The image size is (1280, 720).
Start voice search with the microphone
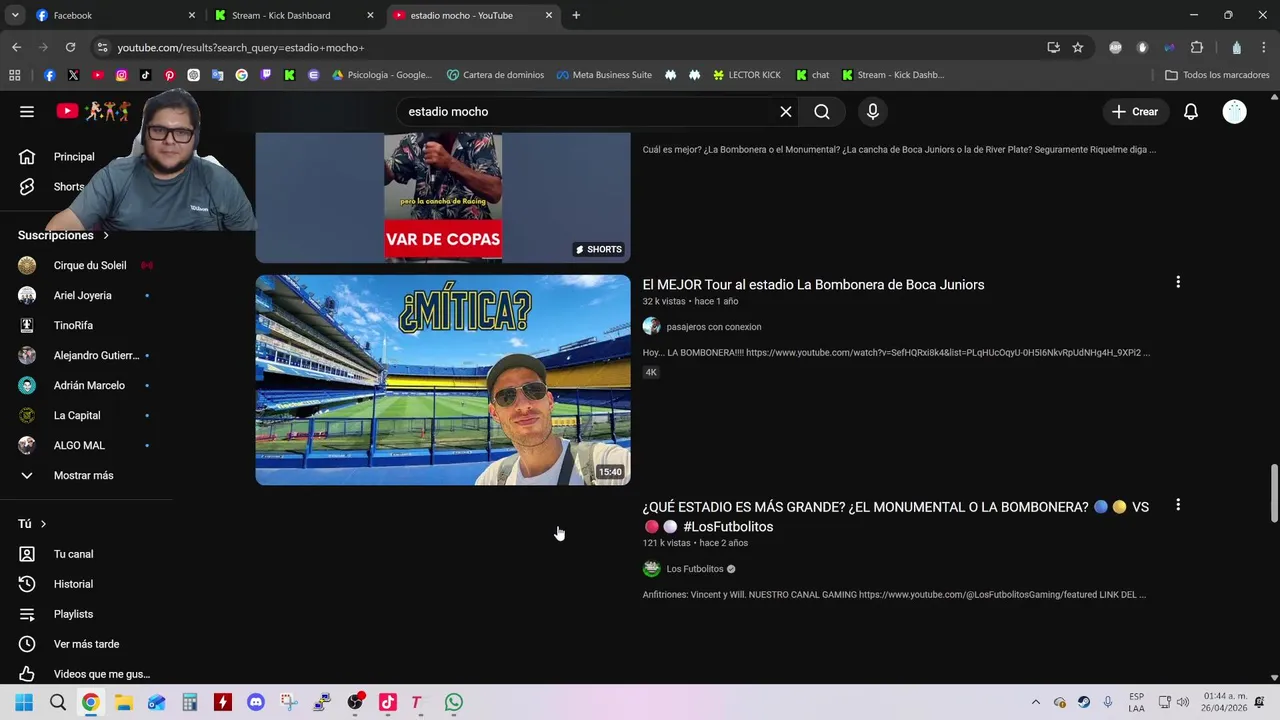pos(873,112)
